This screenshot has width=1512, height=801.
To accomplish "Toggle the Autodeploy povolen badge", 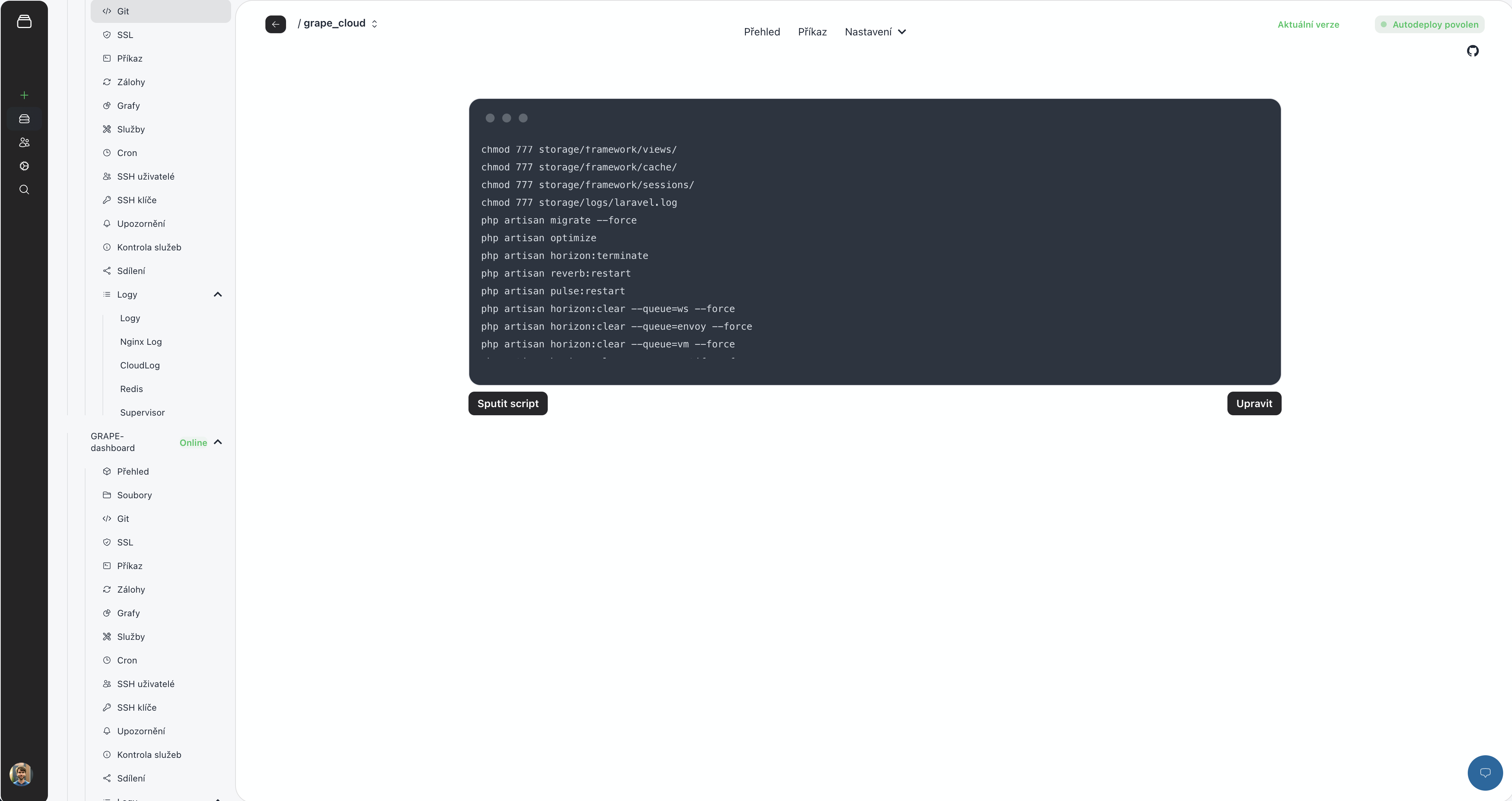I will click(1429, 25).
